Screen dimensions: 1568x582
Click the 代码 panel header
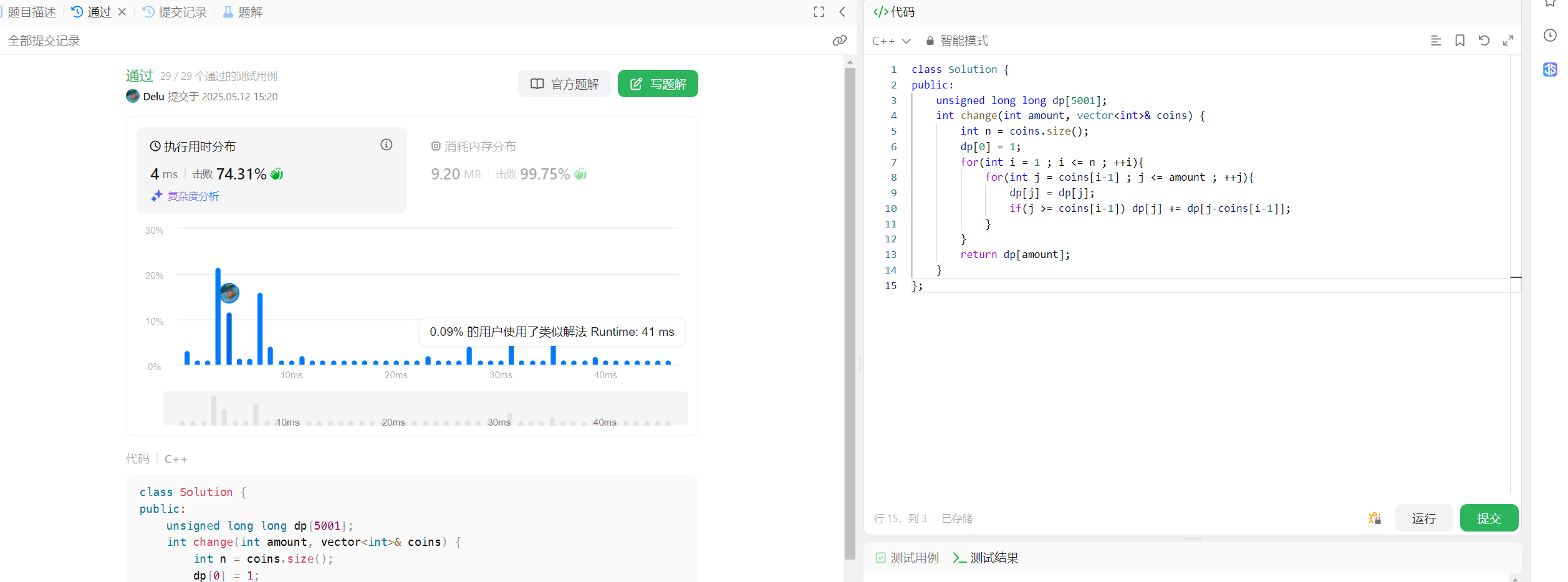894,12
